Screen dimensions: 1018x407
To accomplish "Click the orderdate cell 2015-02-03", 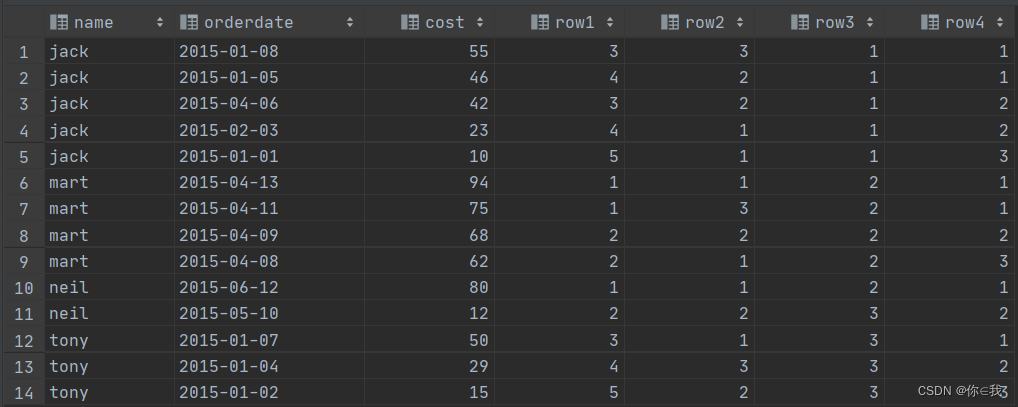I will click(269, 130).
